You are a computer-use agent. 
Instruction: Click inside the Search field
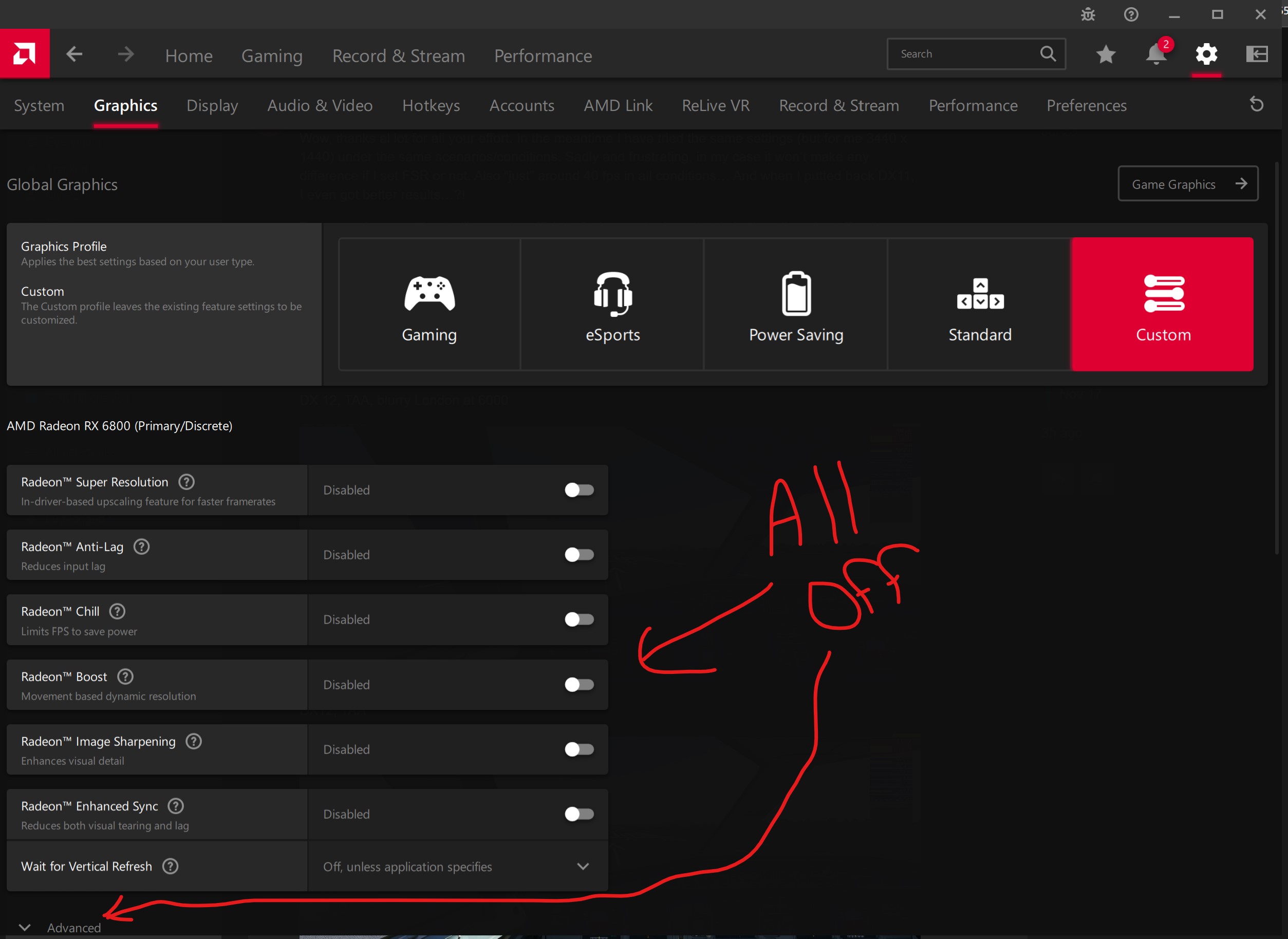pyautogui.click(x=966, y=53)
